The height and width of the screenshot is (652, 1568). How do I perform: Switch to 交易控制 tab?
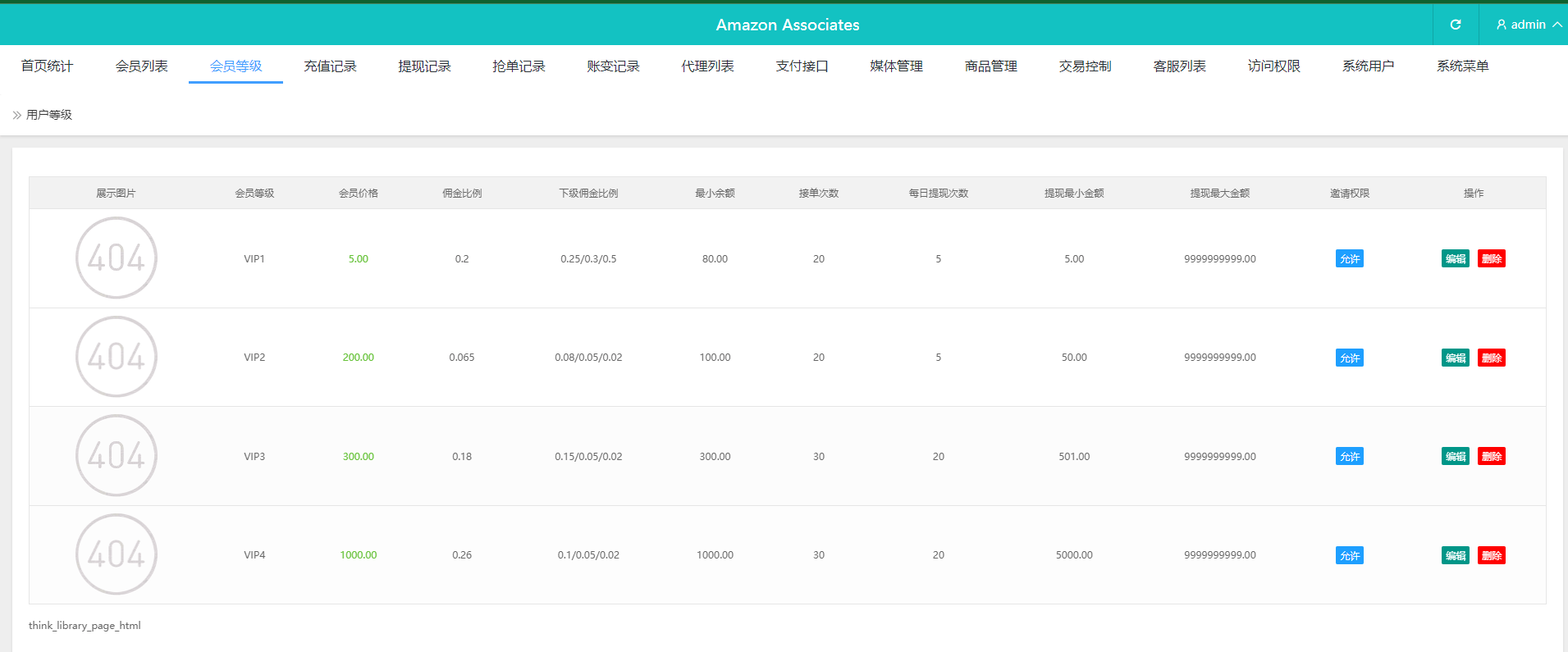click(1085, 66)
